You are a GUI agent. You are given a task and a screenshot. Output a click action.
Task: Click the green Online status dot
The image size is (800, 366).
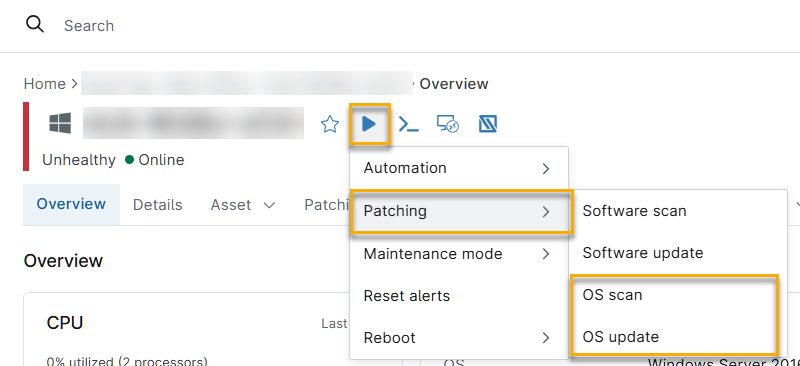(x=129, y=160)
